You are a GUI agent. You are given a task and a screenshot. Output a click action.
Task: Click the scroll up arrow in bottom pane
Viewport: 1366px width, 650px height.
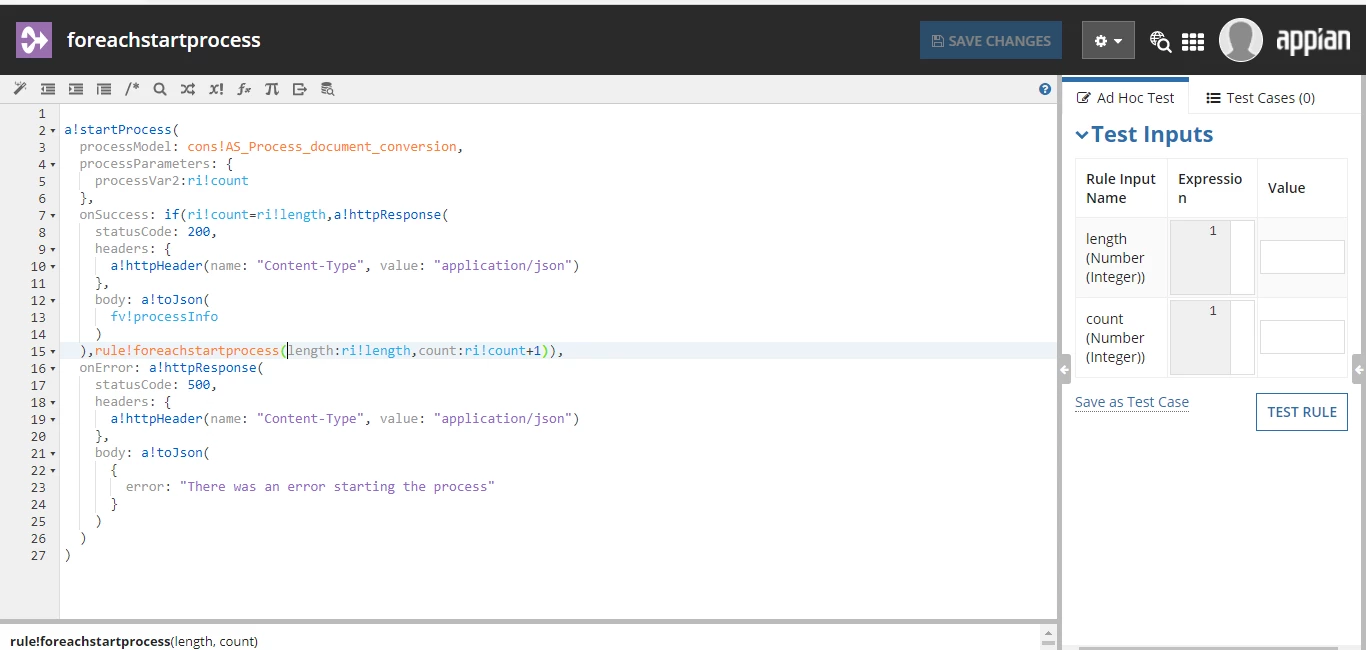point(1048,633)
